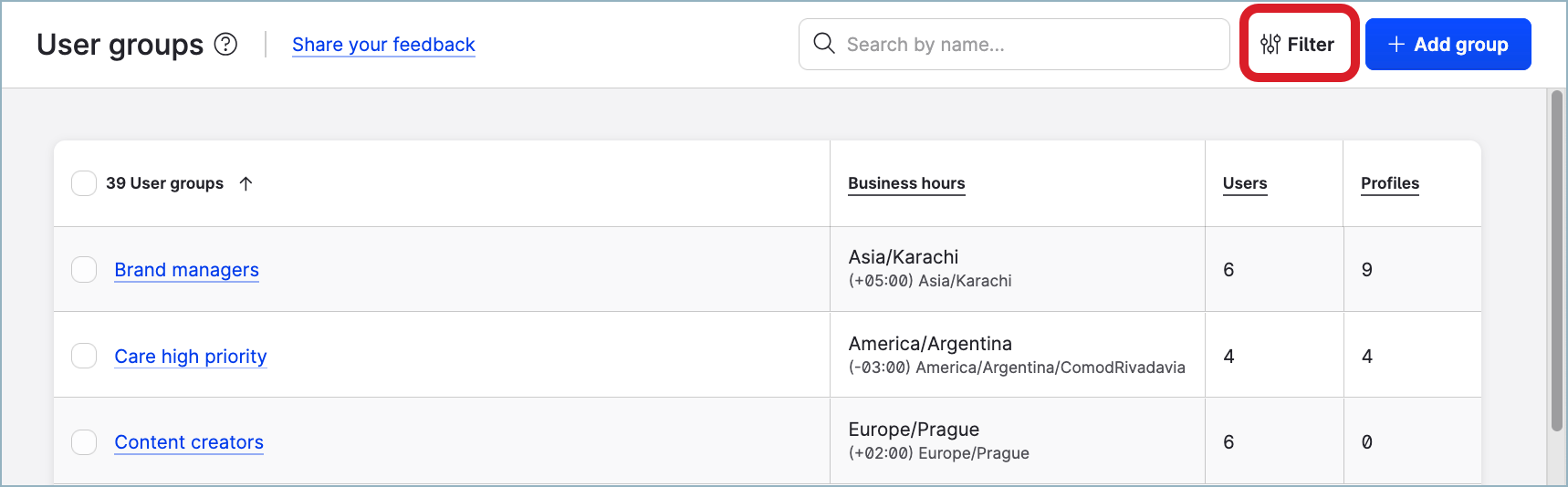Sort by Profiles column header
The height and width of the screenshot is (487, 1568).
(1389, 183)
